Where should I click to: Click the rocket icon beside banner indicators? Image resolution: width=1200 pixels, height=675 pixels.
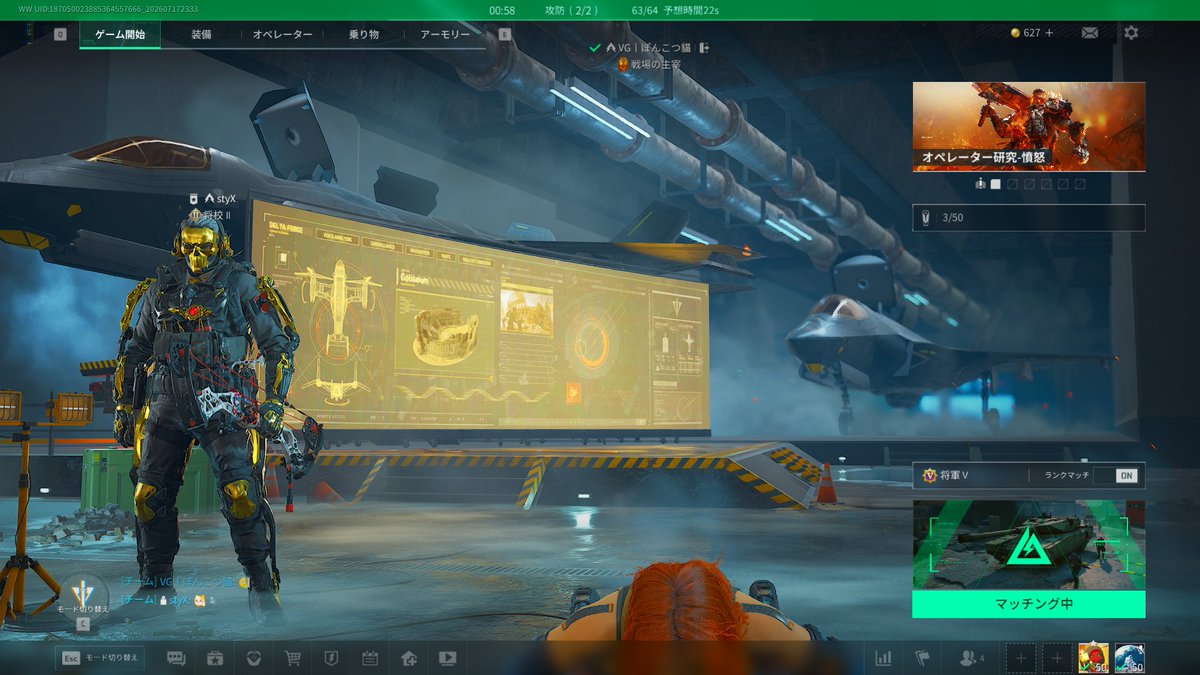(979, 184)
